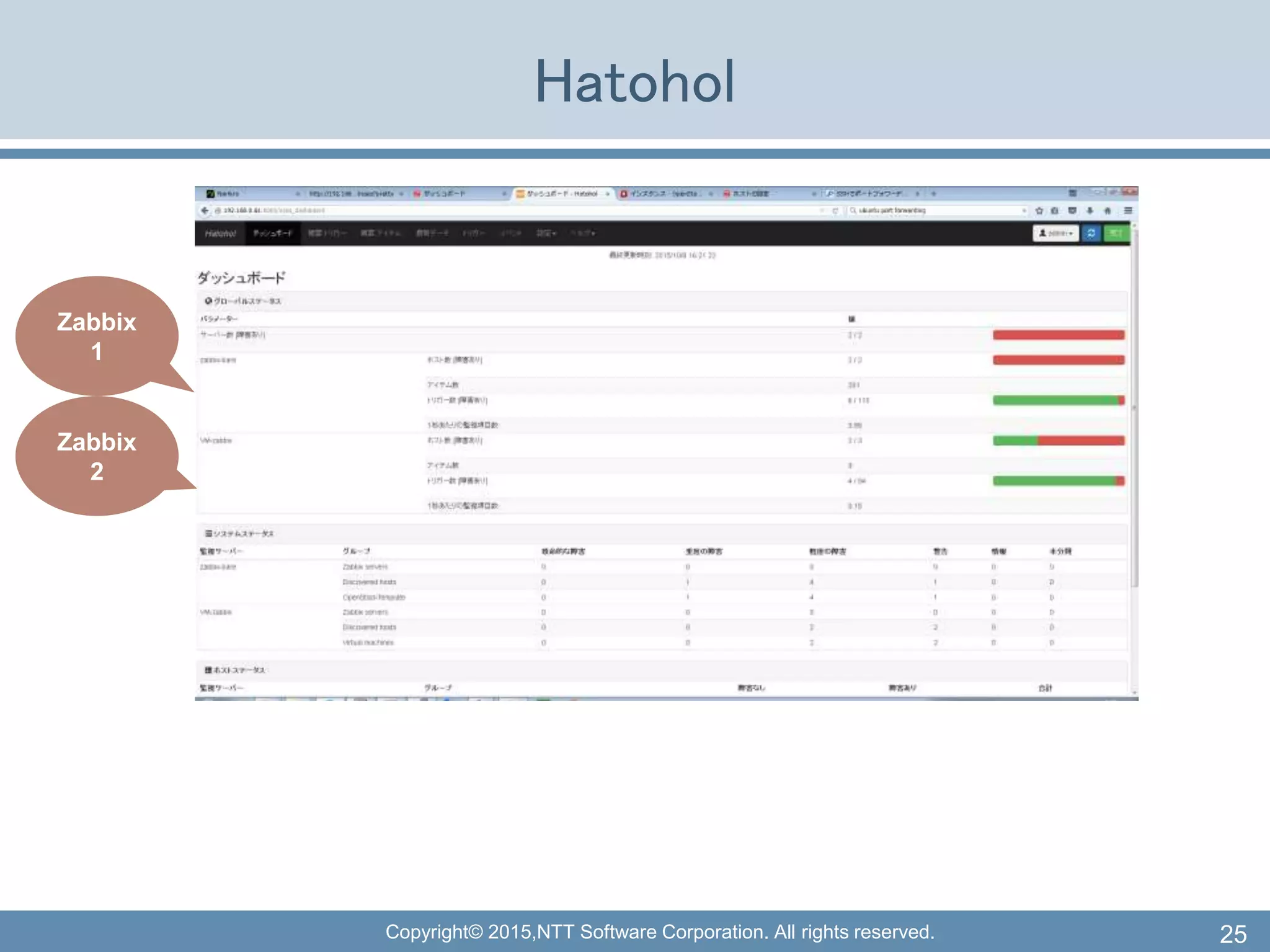Click the グローバルステータス panel header
The height and width of the screenshot is (952, 1270).
click(662, 301)
